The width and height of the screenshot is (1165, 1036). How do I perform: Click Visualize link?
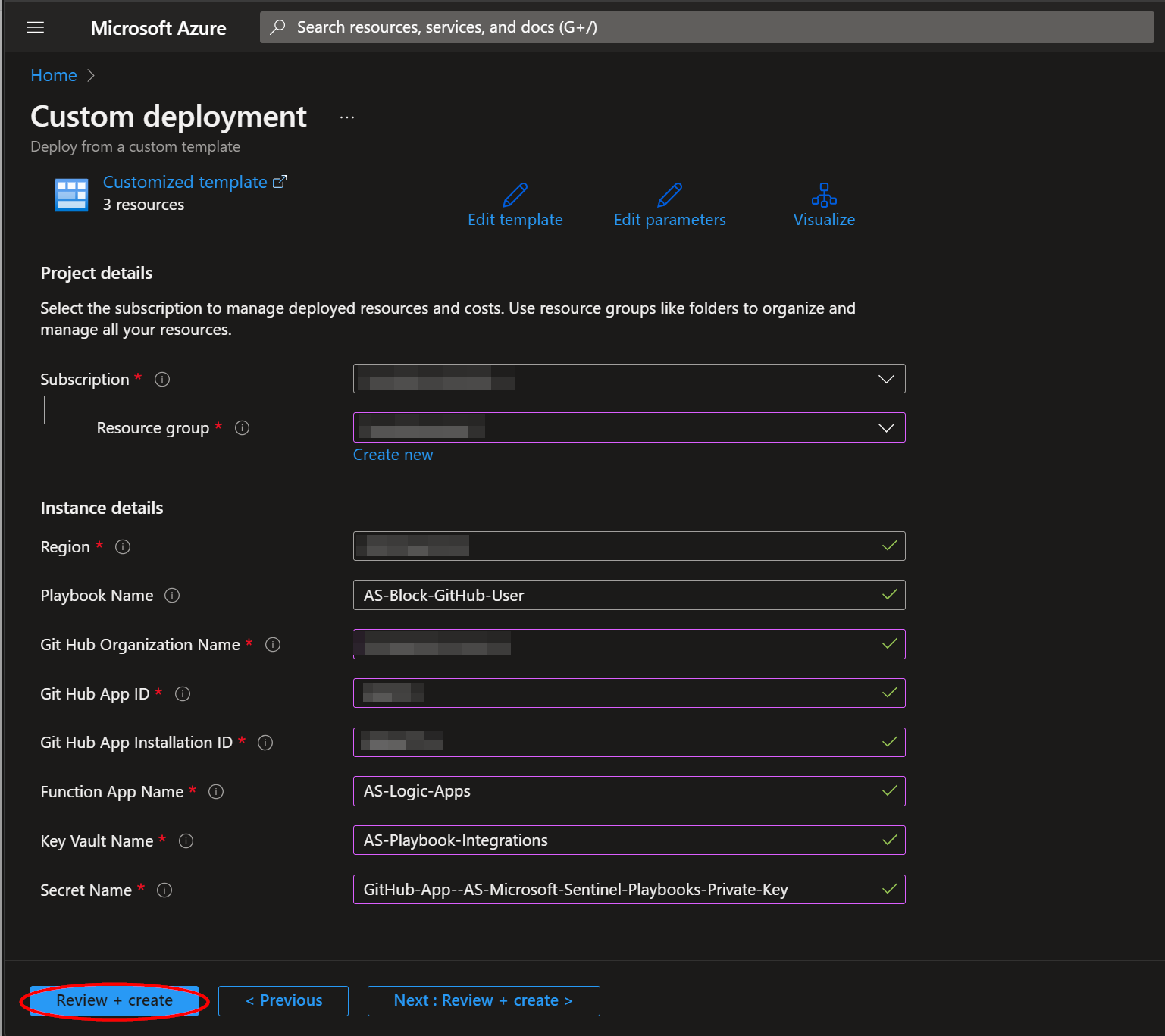click(x=824, y=220)
